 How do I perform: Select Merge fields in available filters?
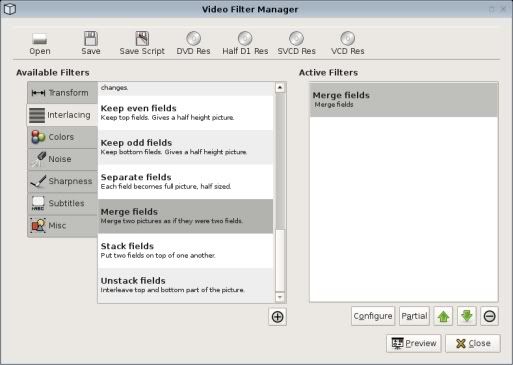[186, 216]
